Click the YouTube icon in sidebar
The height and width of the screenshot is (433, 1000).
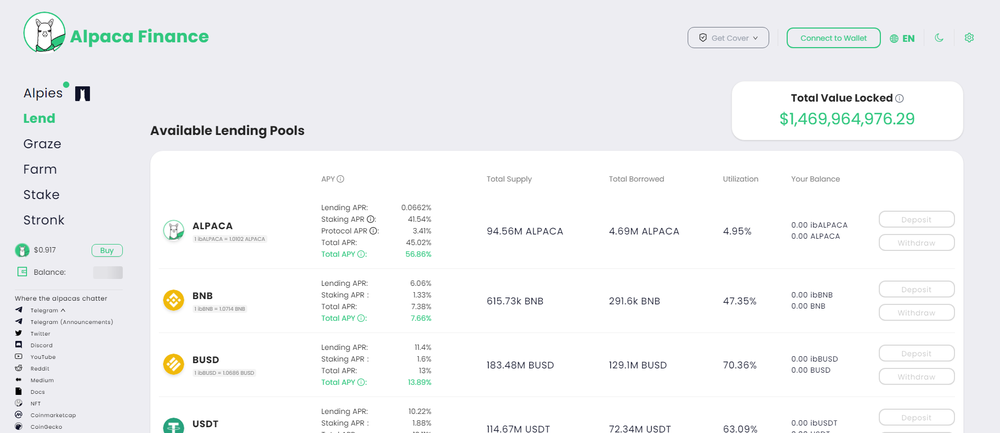click(18, 357)
